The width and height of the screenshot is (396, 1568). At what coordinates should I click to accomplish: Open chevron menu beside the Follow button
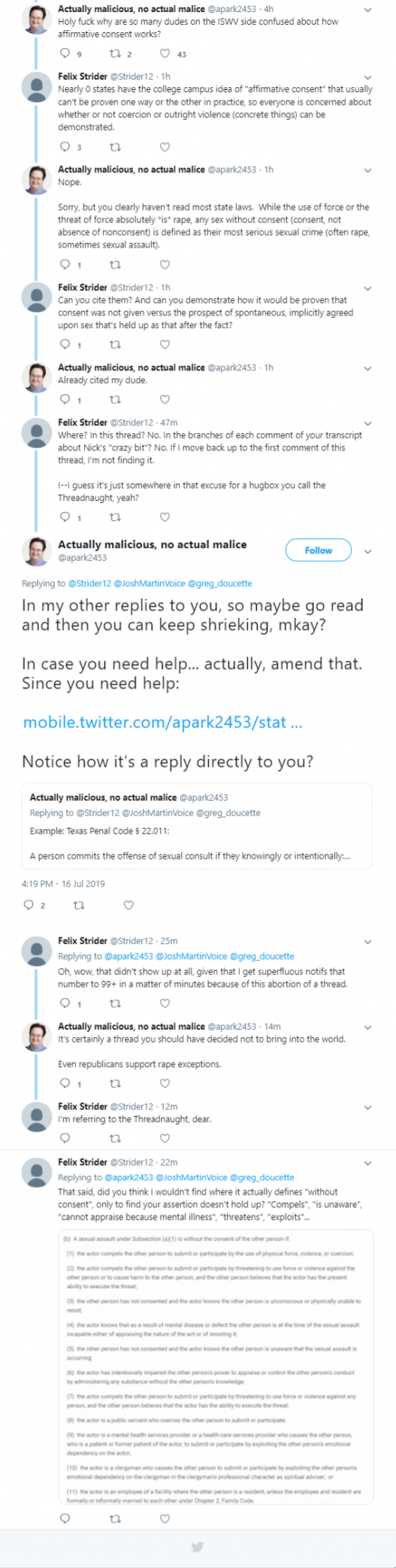coord(367,551)
